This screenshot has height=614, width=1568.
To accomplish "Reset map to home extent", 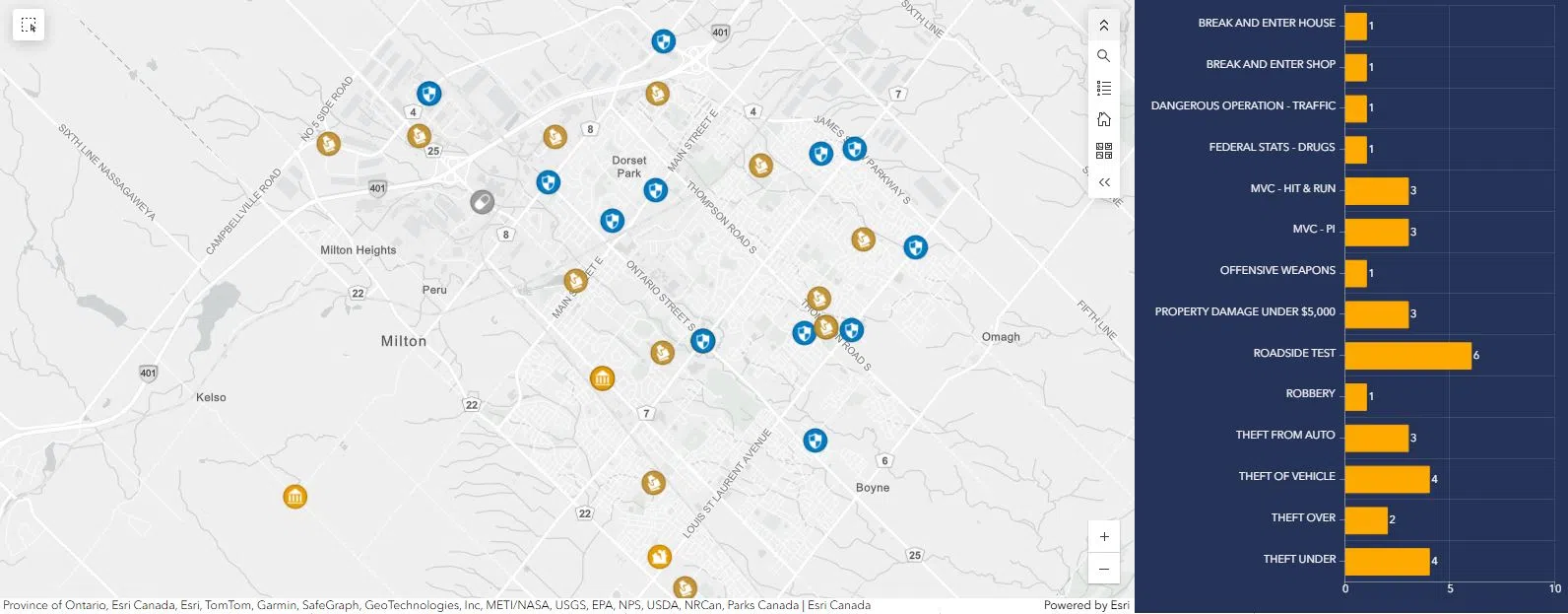I will point(1103,119).
